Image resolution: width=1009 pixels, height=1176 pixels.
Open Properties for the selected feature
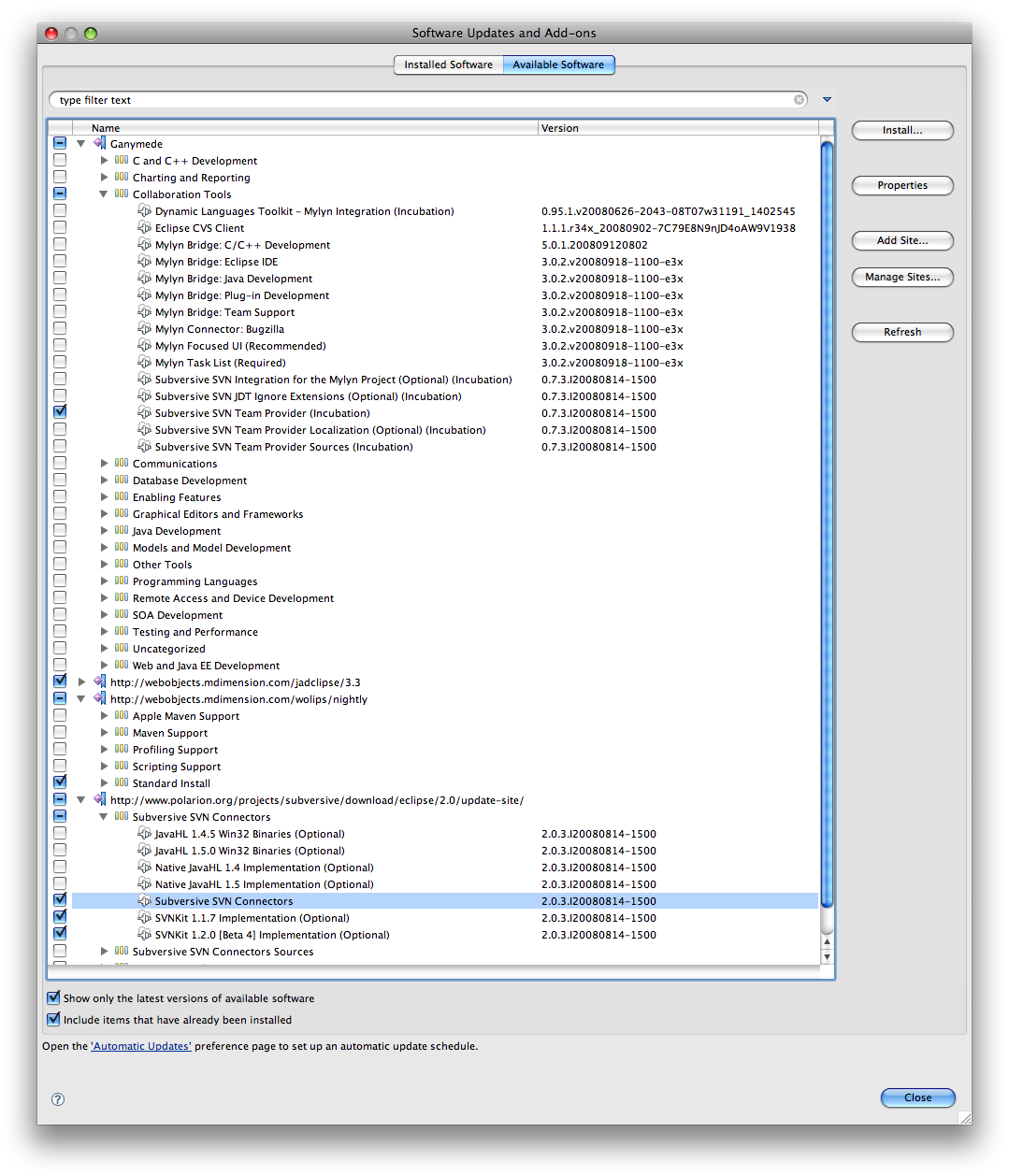click(x=902, y=185)
